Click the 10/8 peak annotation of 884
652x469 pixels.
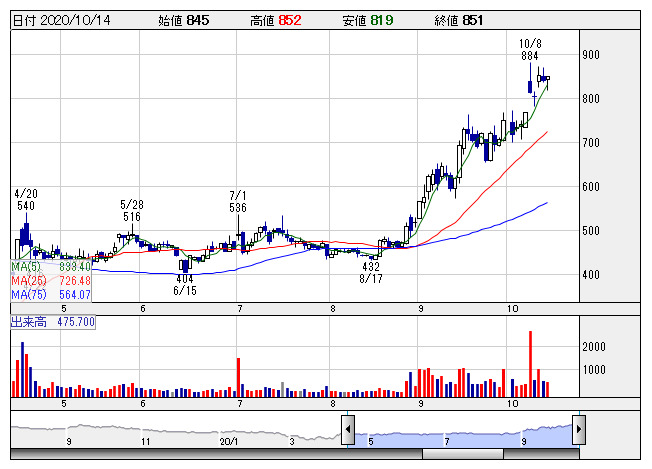coord(531,50)
